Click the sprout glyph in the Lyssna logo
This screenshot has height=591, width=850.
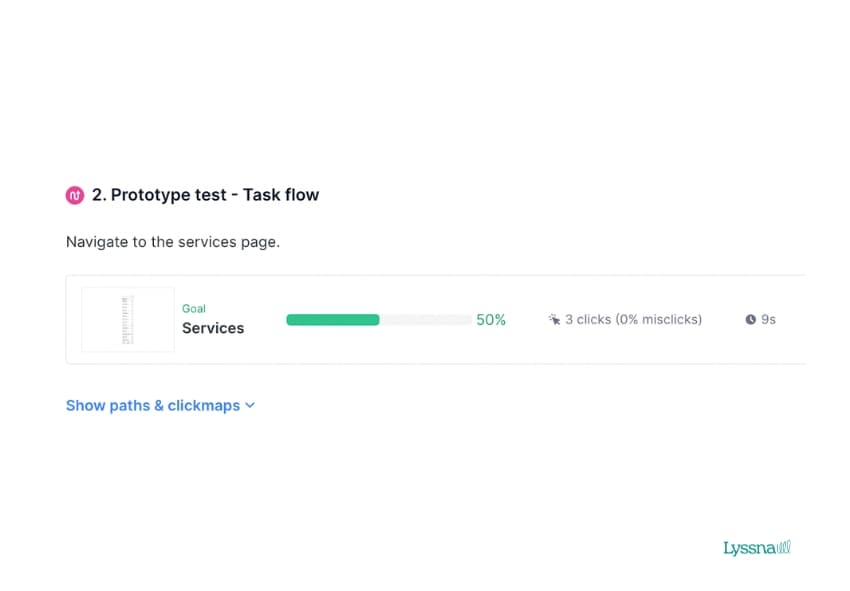[783, 547]
